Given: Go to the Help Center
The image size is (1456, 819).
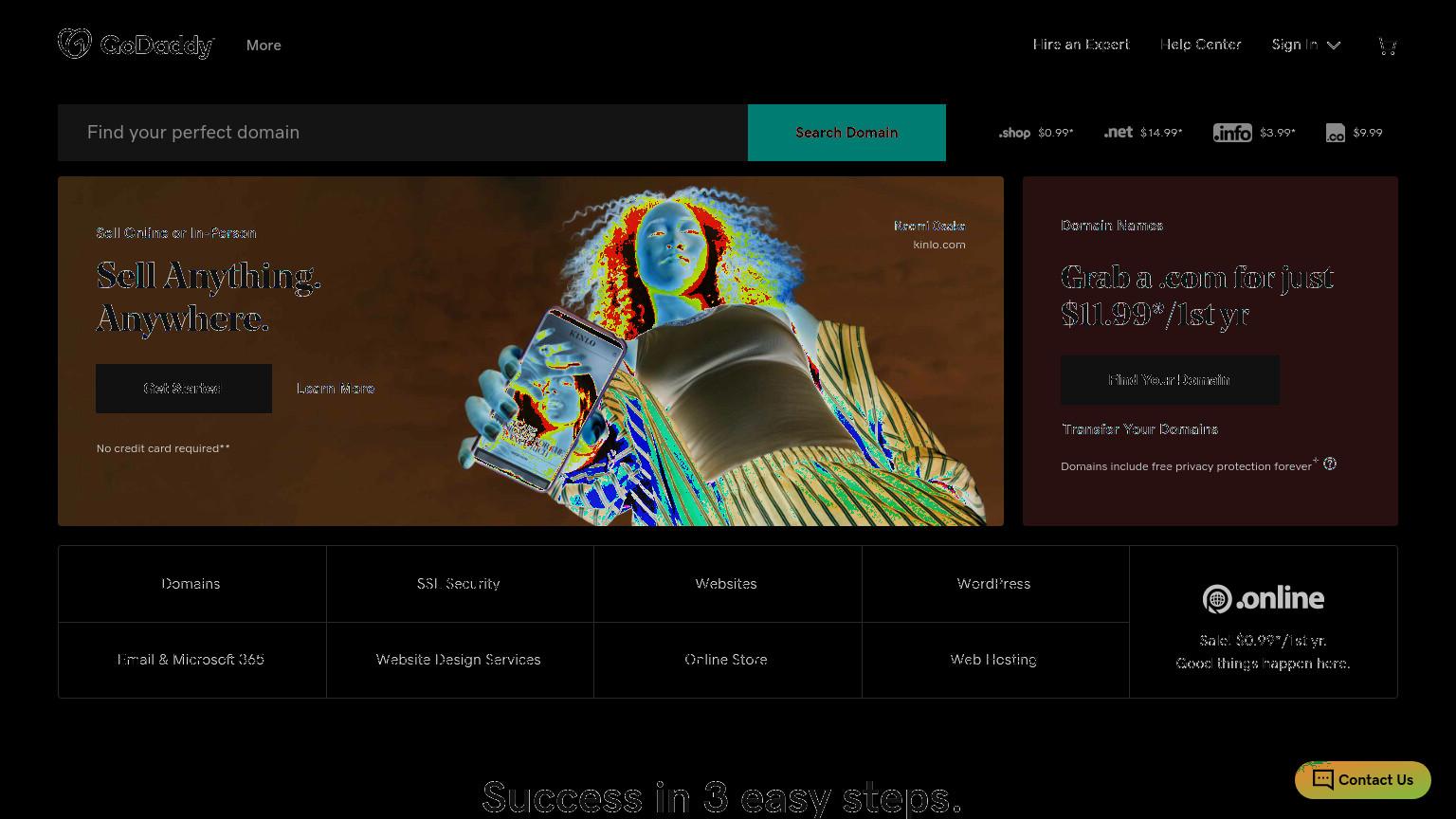Looking at the screenshot, I should click(x=1200, y=45).
